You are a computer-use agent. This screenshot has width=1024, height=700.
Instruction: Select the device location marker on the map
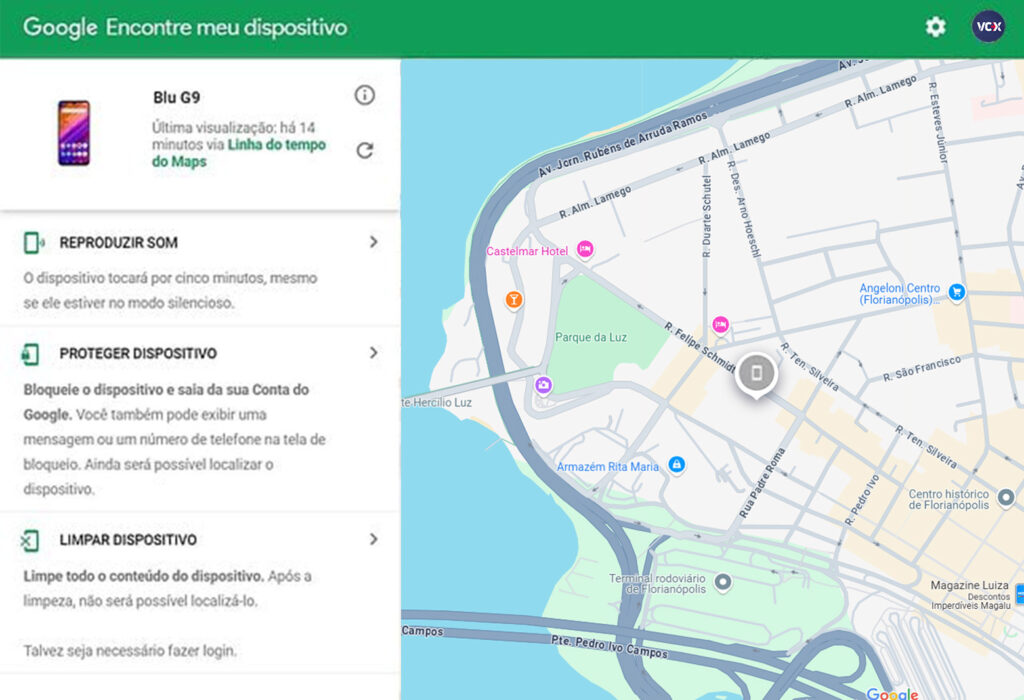[757, 372]
